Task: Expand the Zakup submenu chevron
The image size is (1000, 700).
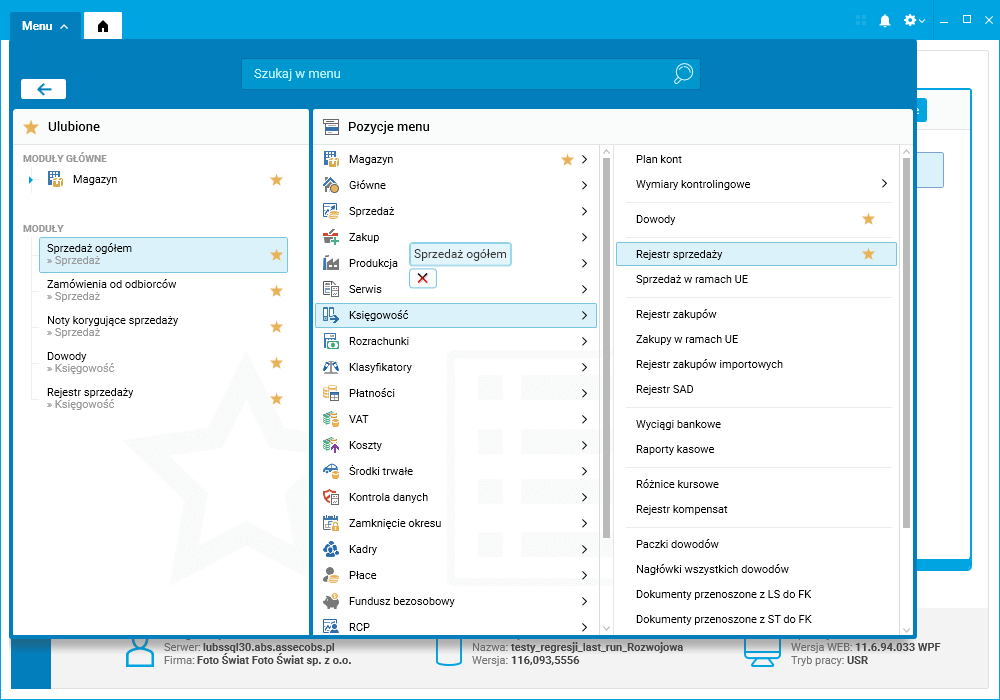Action: (x=584, y=237)
